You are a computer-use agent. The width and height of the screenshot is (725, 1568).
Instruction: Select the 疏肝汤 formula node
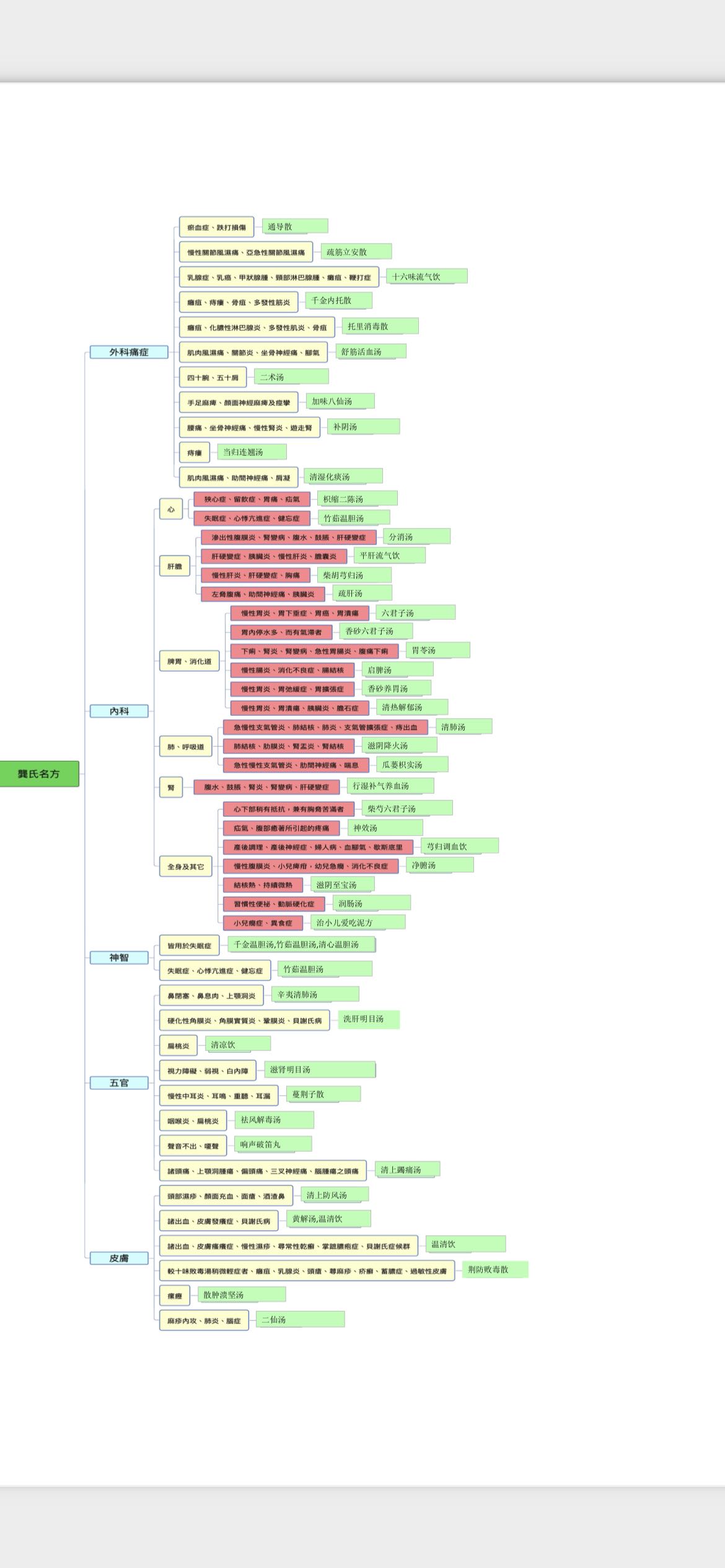362,593
